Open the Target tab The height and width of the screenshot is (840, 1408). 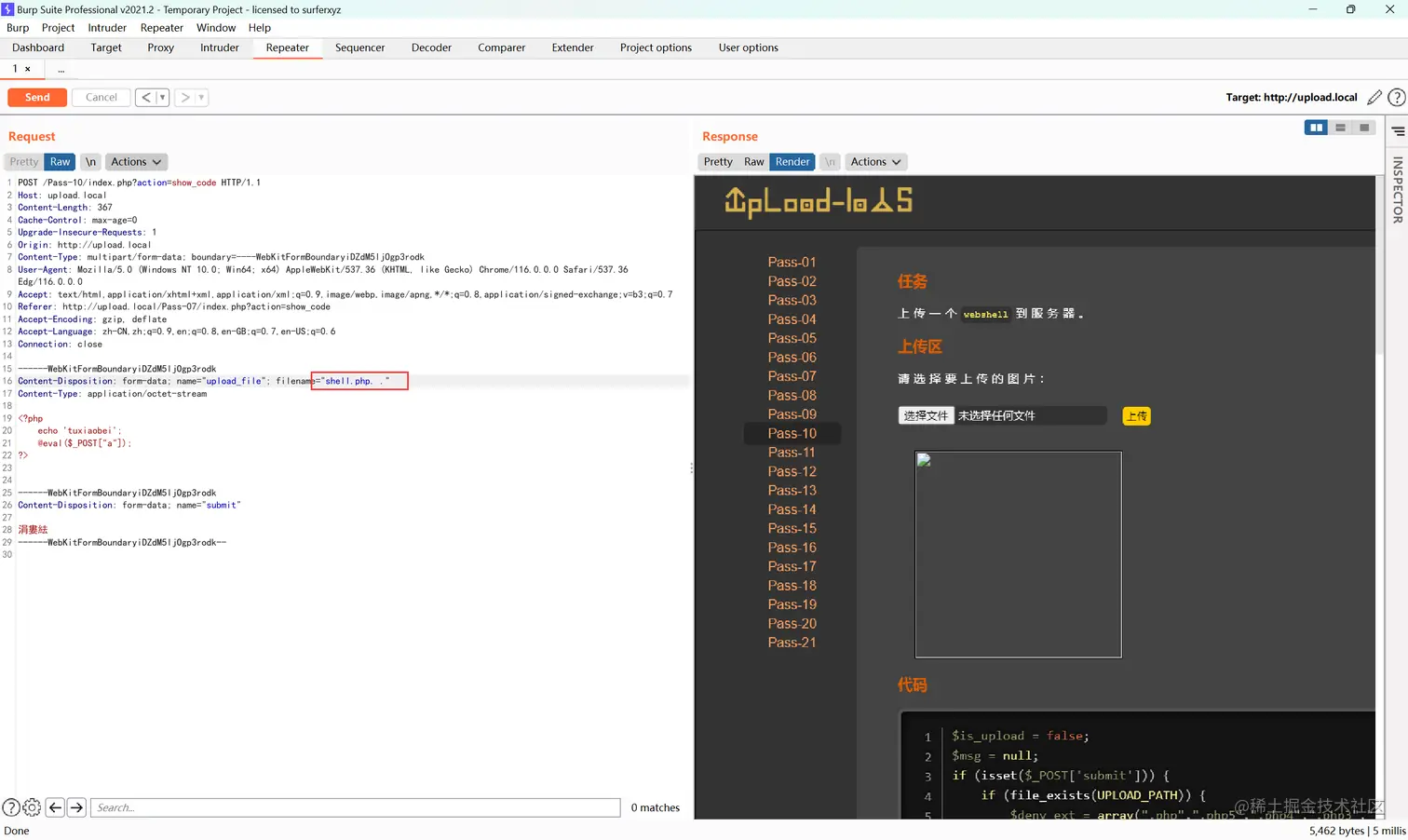click(106, 47)
